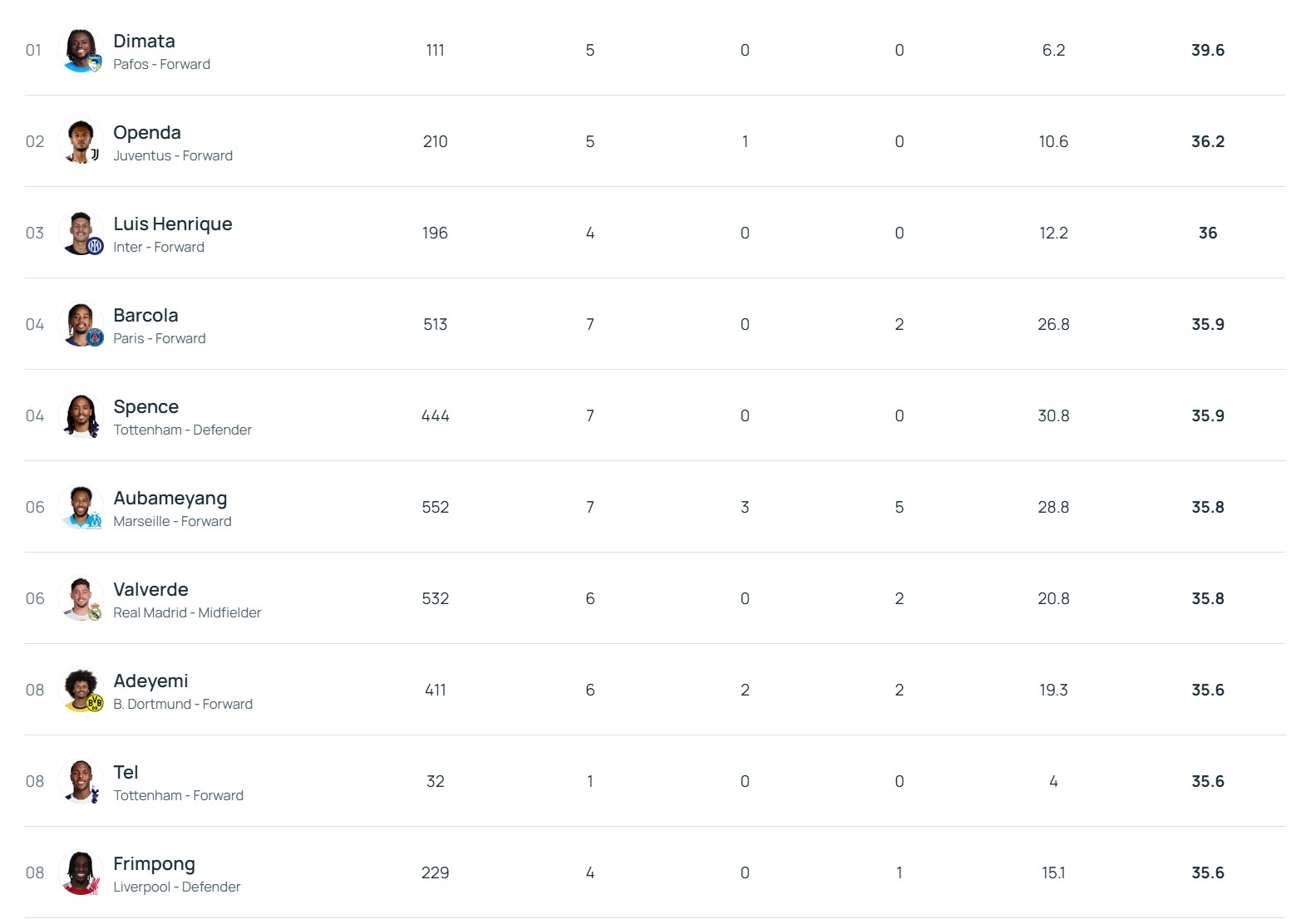Screen dimensions: 1296x924
Task: Open Valverde's player profile
Action: [150, 590]
